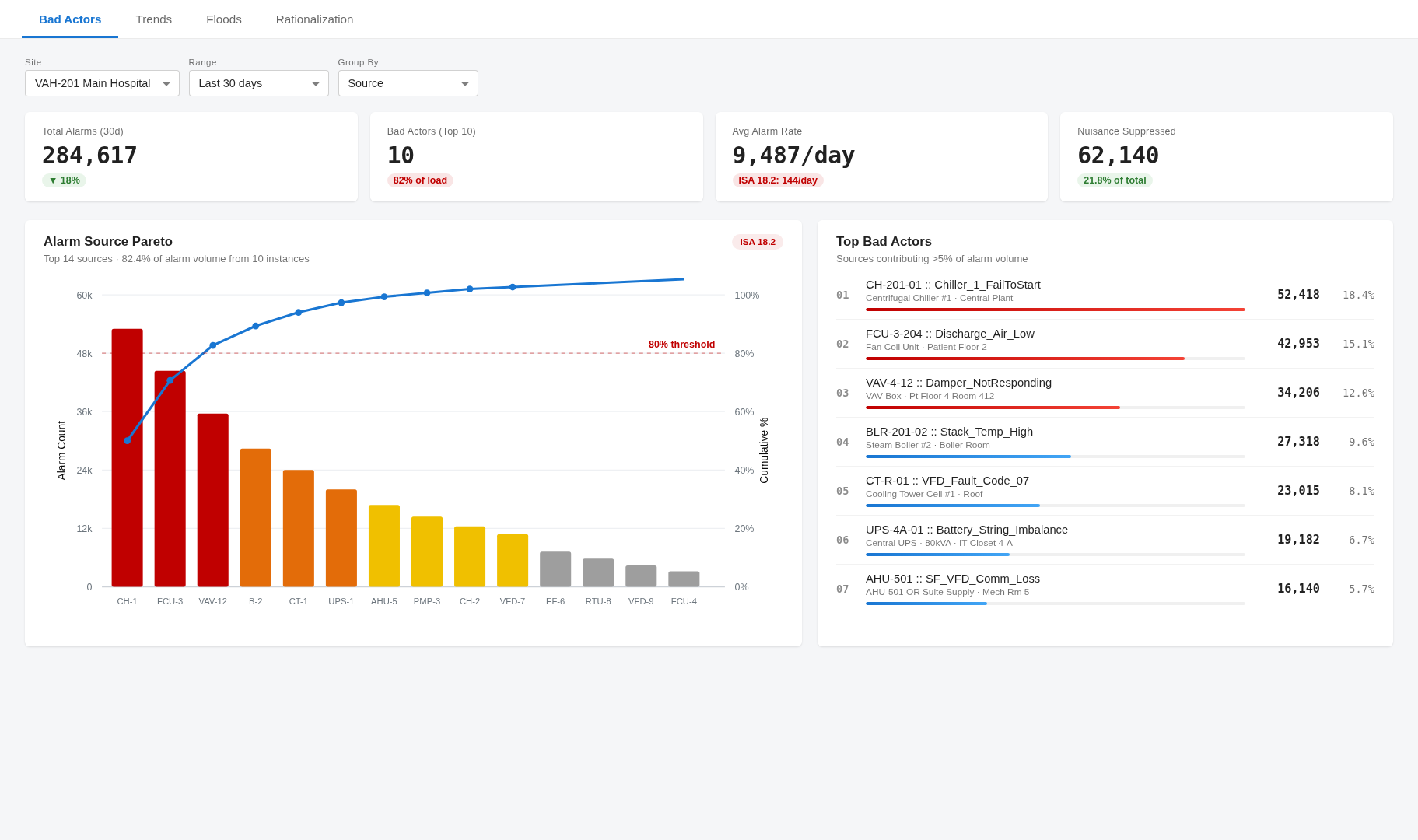Click the orange B-2 bar

pos(255,517)
